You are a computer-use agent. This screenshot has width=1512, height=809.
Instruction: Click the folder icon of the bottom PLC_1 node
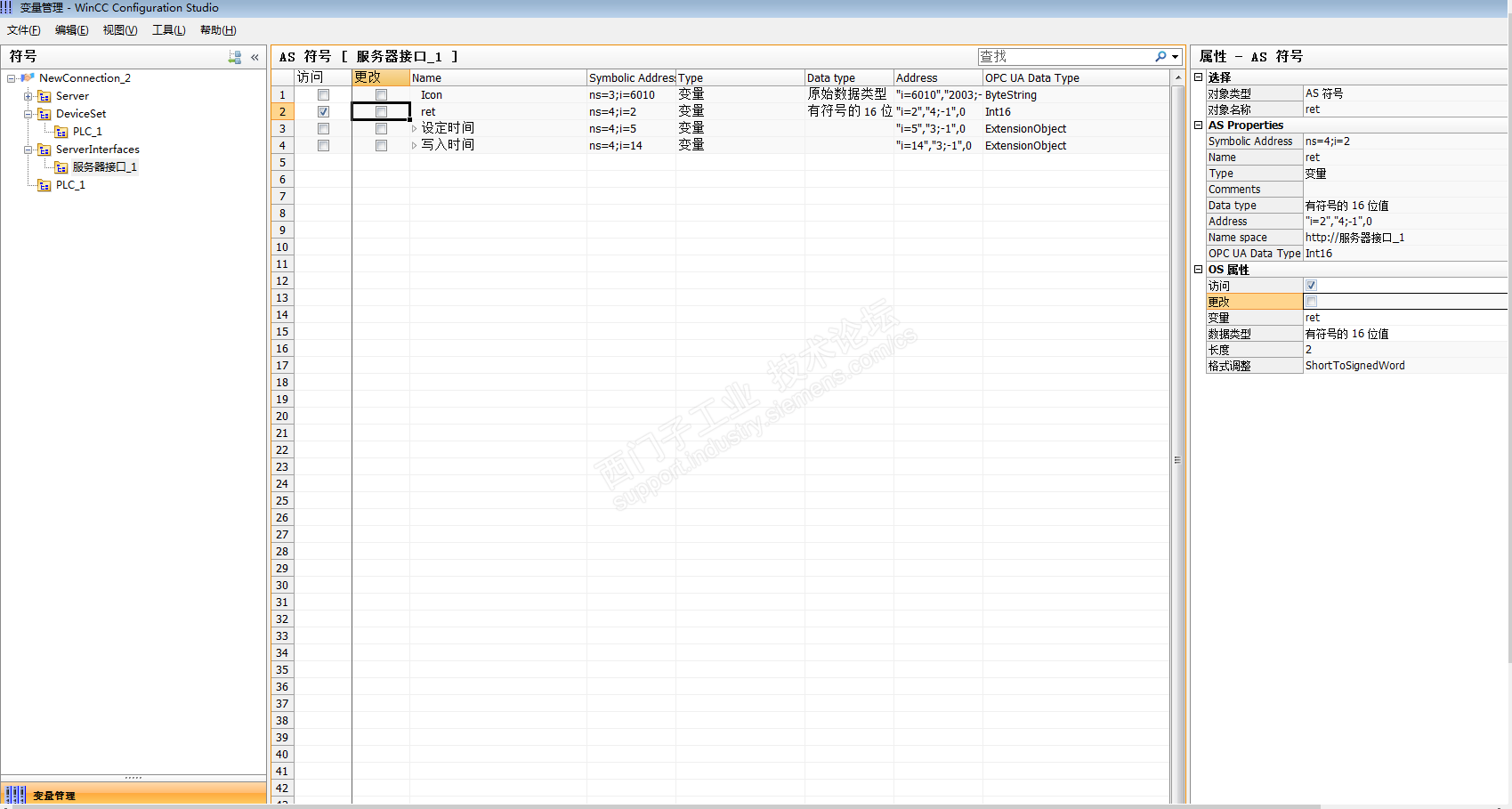pyautogui.click(x=44, y=185)
